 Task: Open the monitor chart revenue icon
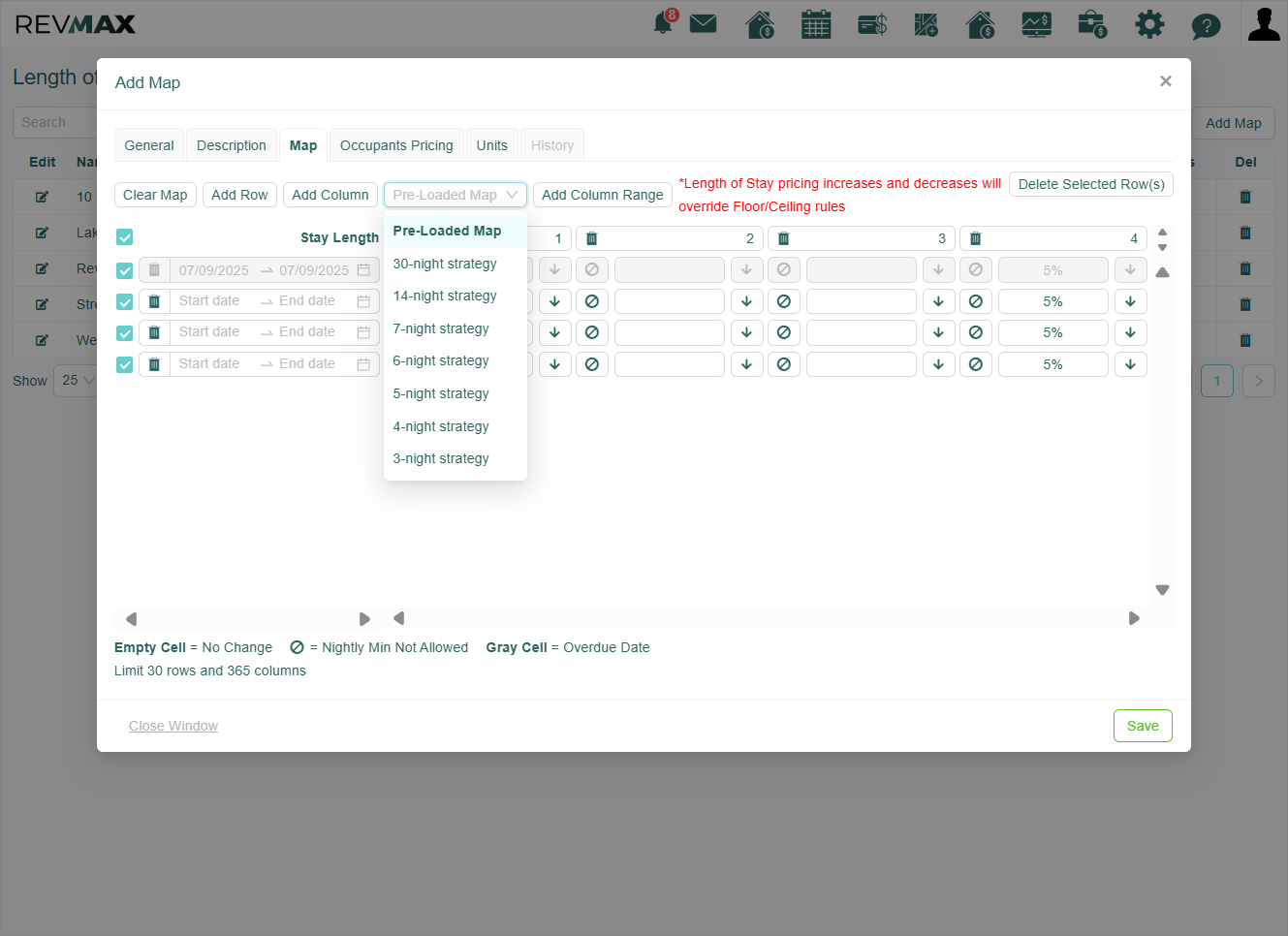tap(1037, 23)
